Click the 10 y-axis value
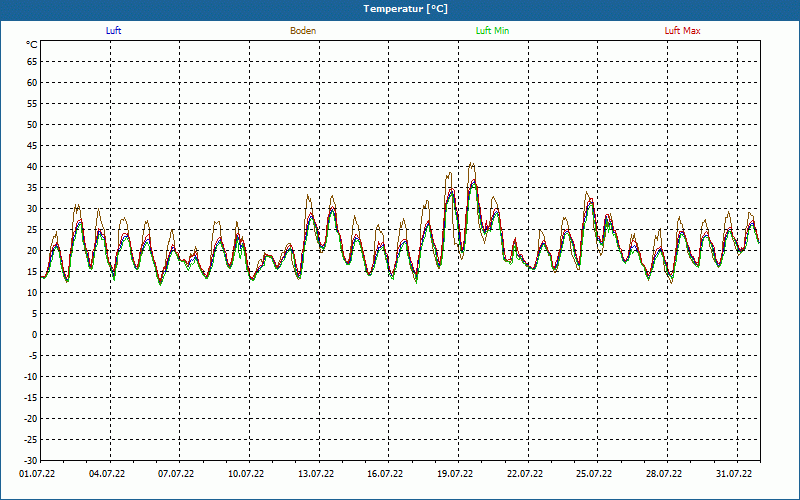This screenshot has width=800, height=500. pos(32,293)
